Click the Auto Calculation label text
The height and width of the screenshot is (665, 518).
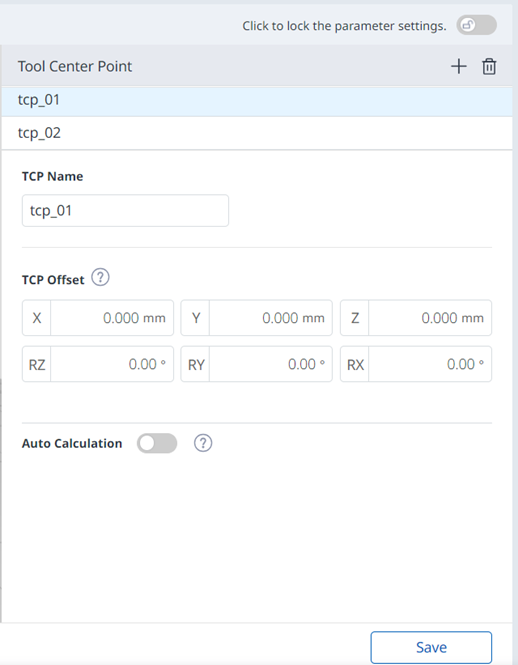click(72, 443)
